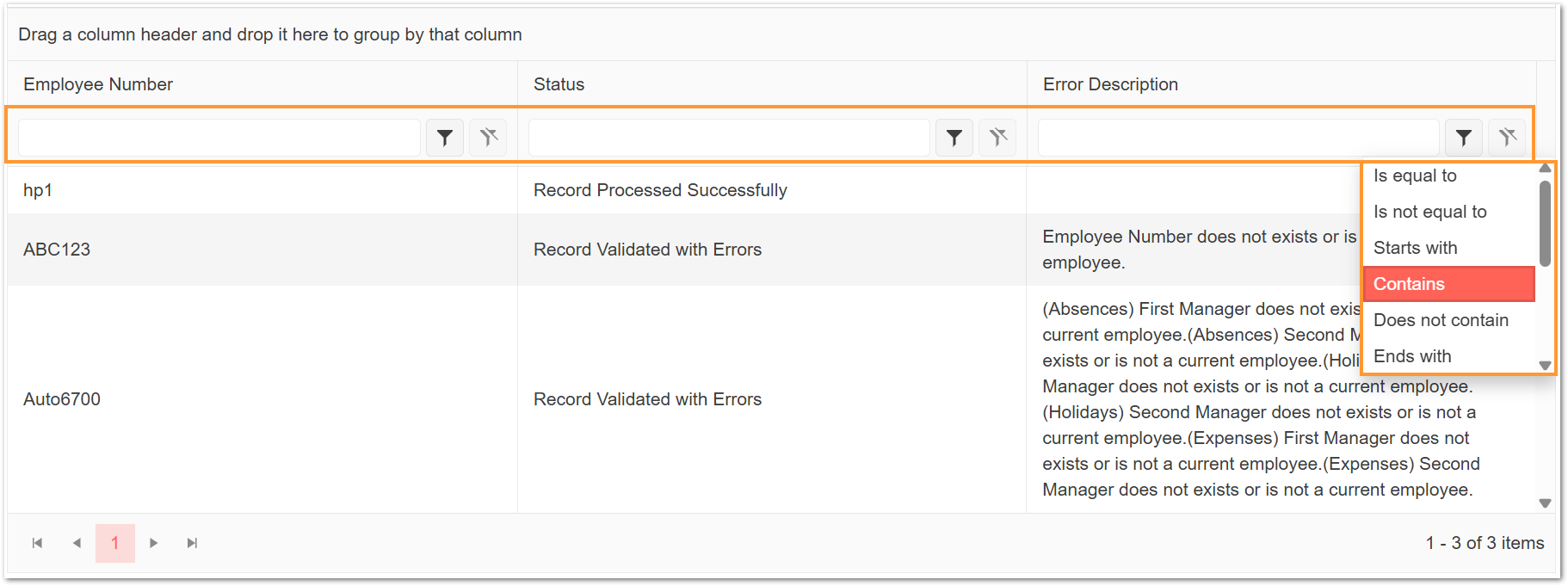Screen dimensions: 1568x586
Task: Clear the Status column filter
Action: (997, 138)
